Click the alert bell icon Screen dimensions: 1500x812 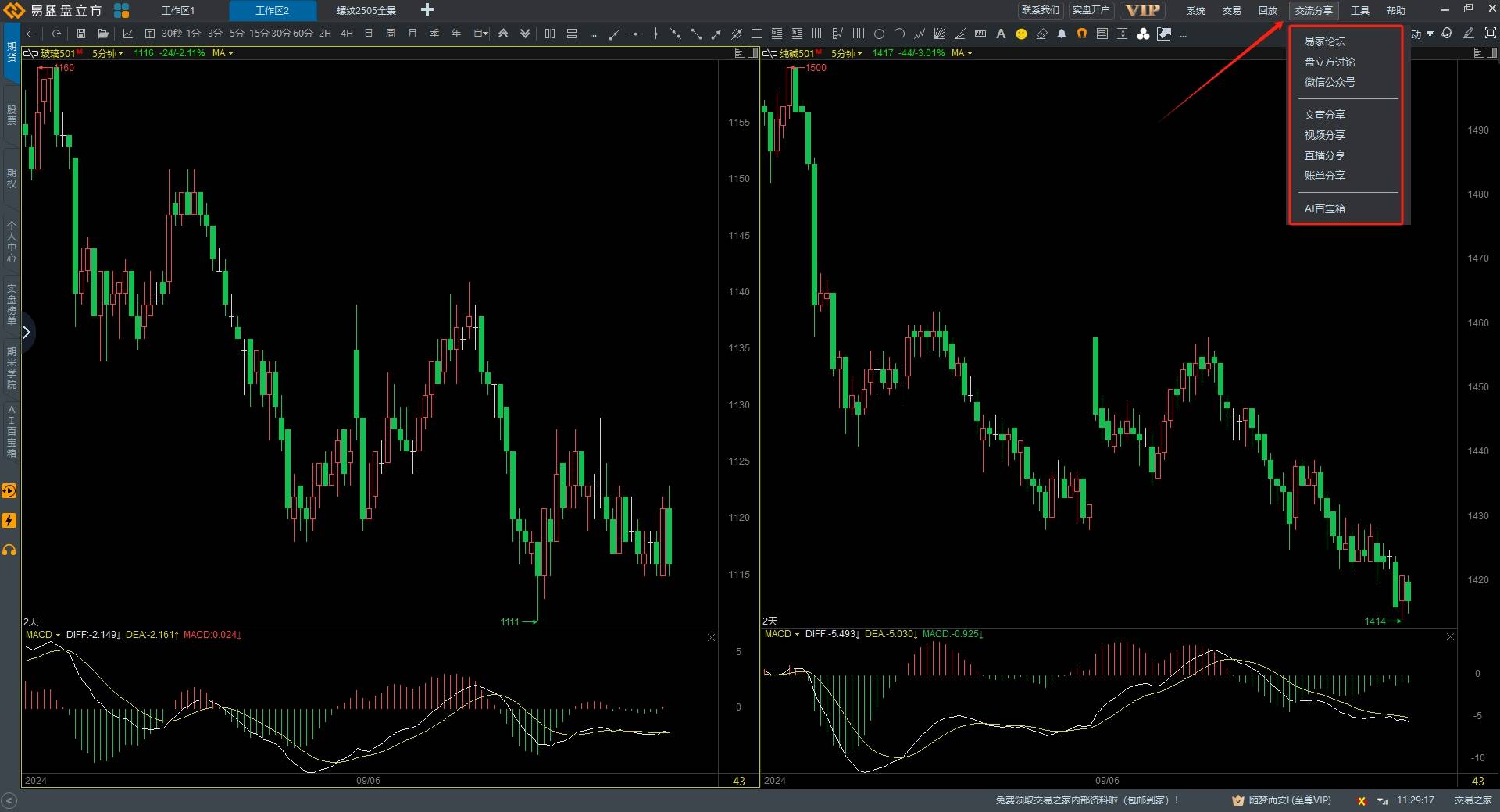click(x=1062, y=34)
